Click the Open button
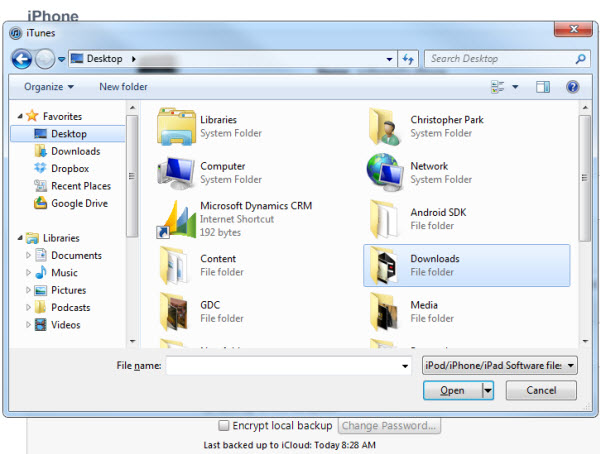This screenshot has height=454, width=600. pyautogui.click(x=451, y=390)
